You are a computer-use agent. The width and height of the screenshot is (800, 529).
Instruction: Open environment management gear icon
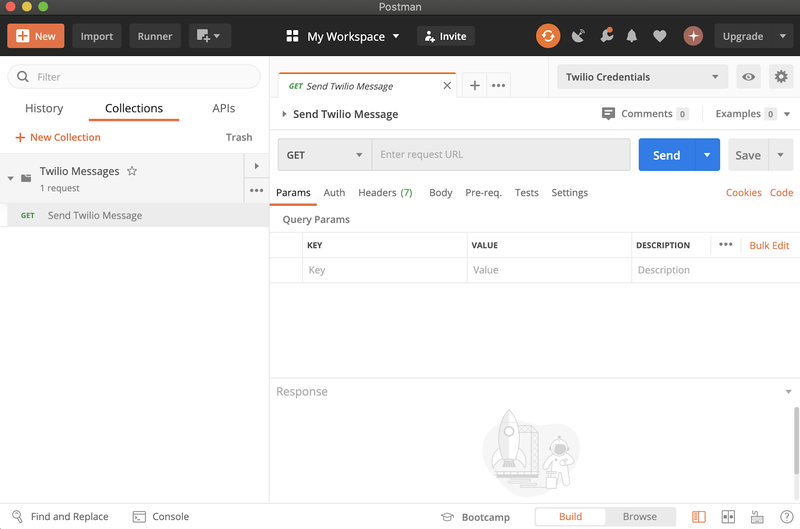(x=779, y=77)
